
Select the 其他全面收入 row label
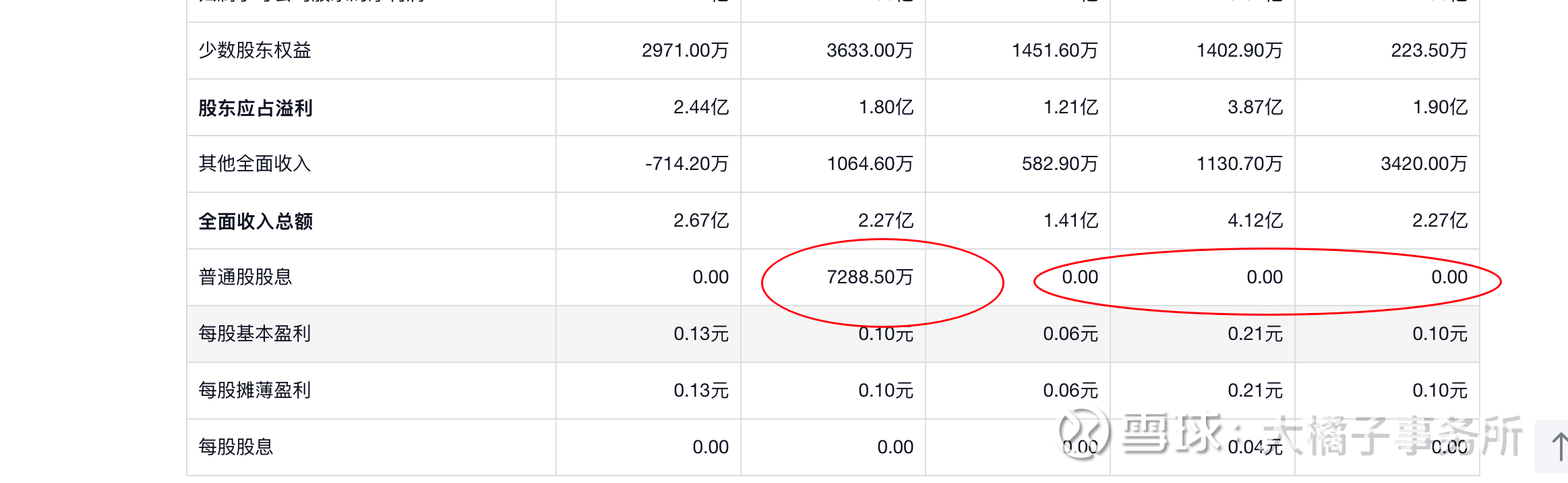pyautogui.click(x=255, y=164)
